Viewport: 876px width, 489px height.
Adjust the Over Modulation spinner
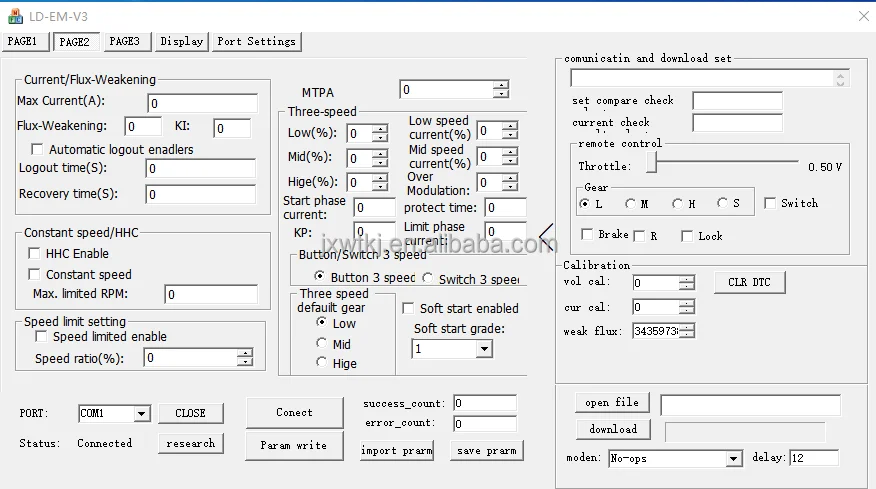(x=510, y=182)
